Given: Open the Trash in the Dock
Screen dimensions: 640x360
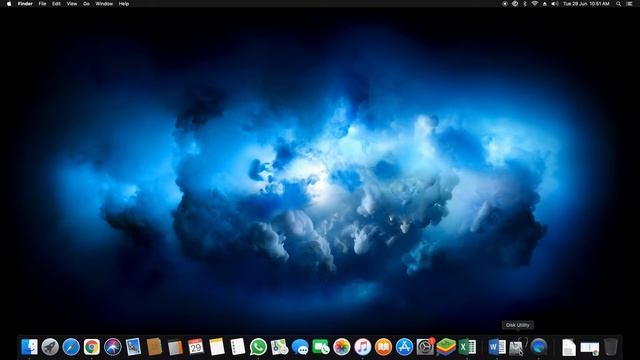Looking at the screenshot, I should coord(611,347).
